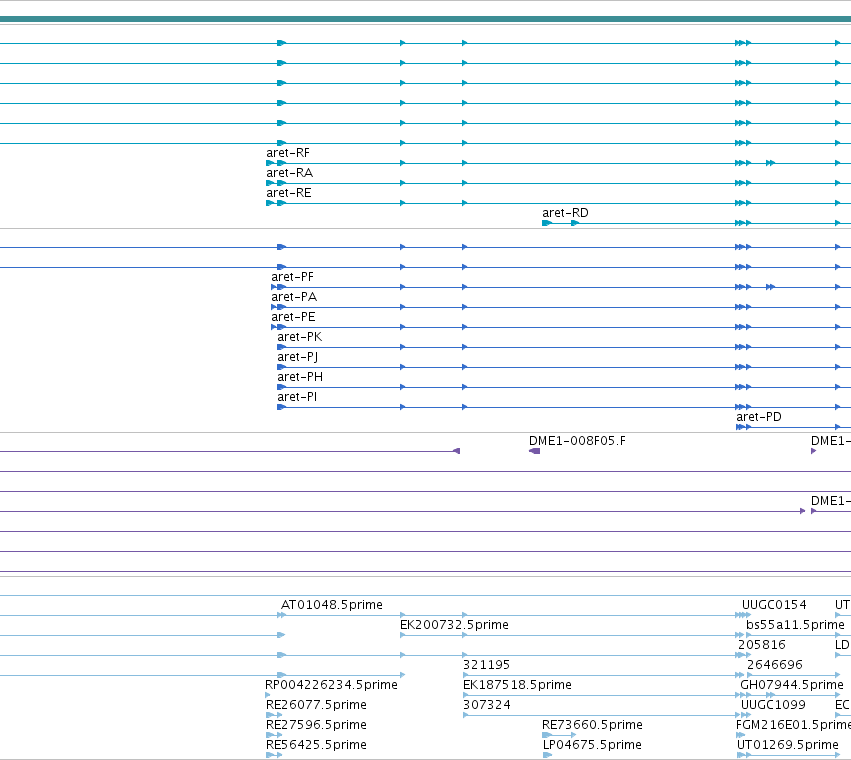Click the aret-PJ protein label
Viewport: 851px width, 760px height.
[x=297, y=357]
